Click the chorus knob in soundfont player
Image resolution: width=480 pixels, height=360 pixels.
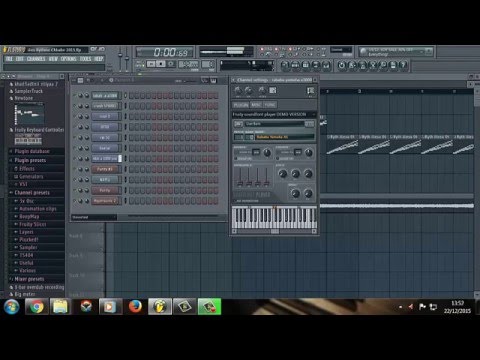[x=309, y=153]
